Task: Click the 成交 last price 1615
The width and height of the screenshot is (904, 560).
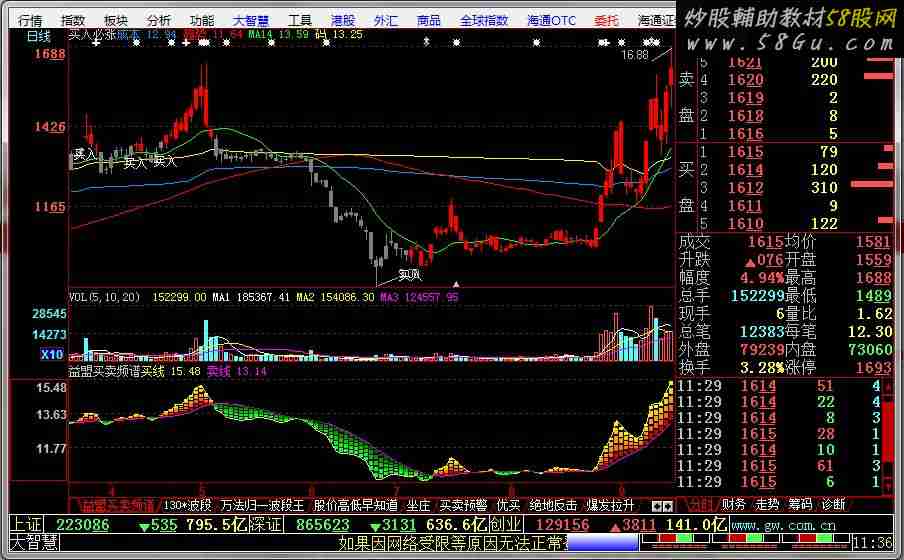Action: pyautogui.click(x=766, y=242)
